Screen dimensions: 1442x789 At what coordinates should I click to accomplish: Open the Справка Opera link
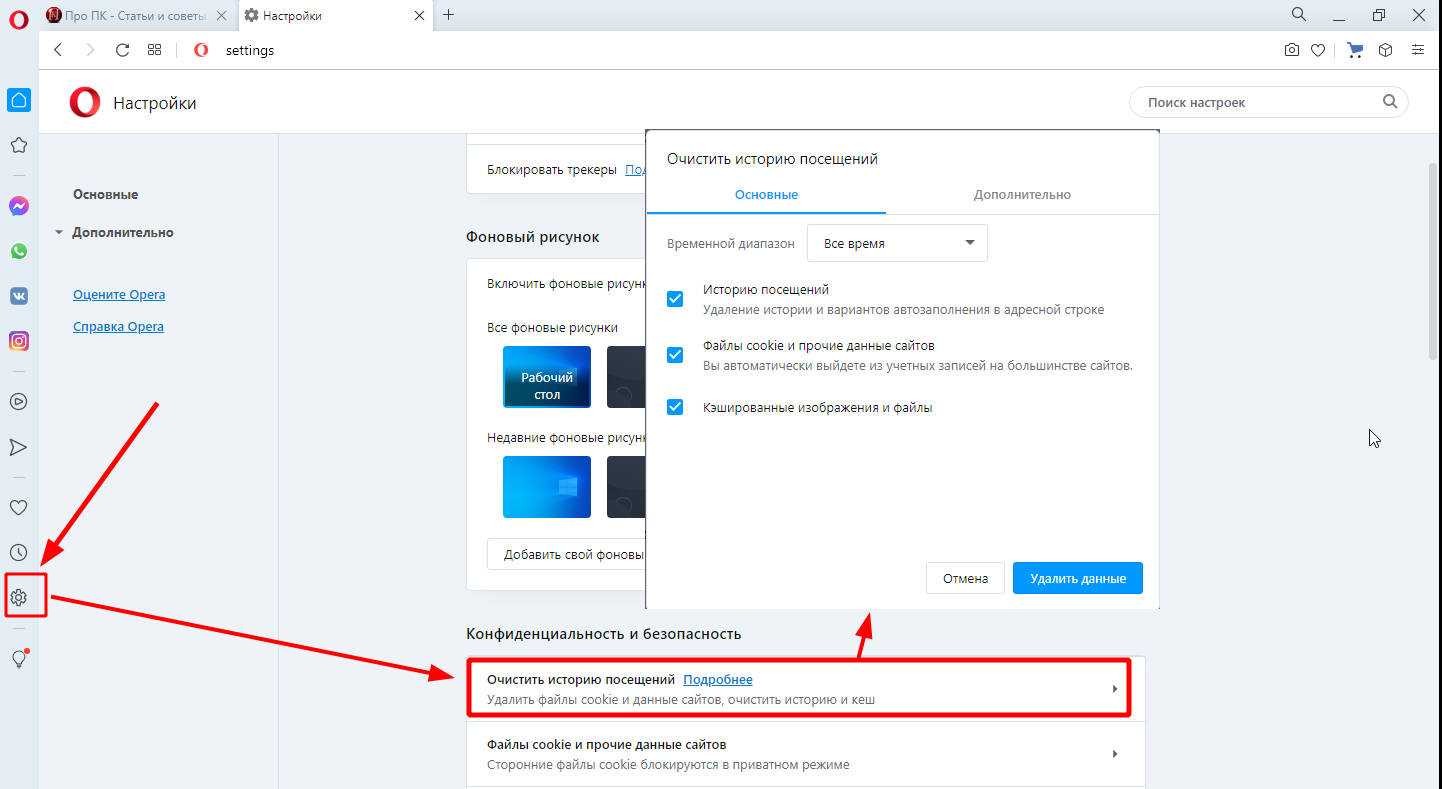point(118,326)
